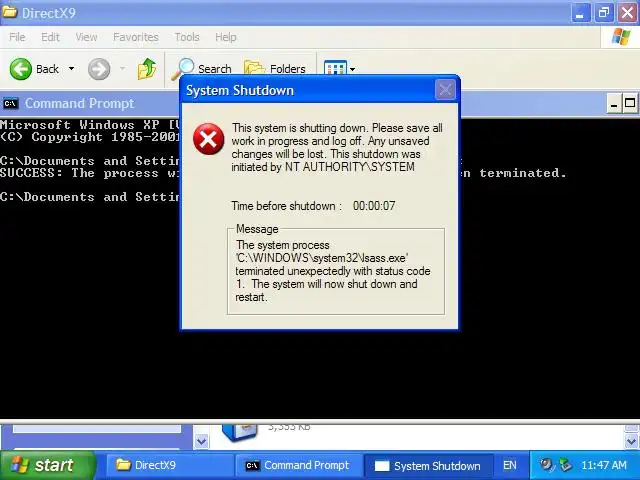
Task: Minimize the Command Prompt window
Action: pyautogui.click(x=614, y=104)
